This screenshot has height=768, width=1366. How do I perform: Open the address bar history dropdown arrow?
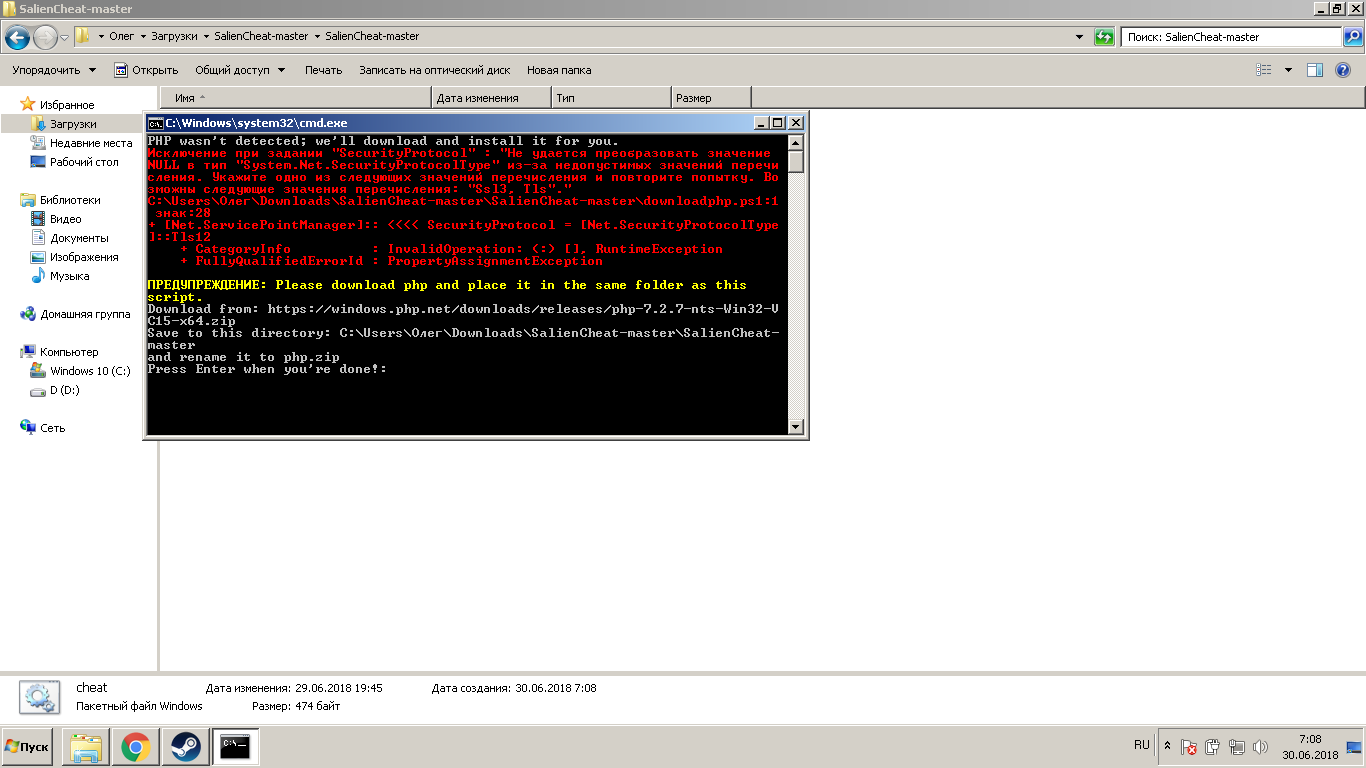click(1079, 37)
